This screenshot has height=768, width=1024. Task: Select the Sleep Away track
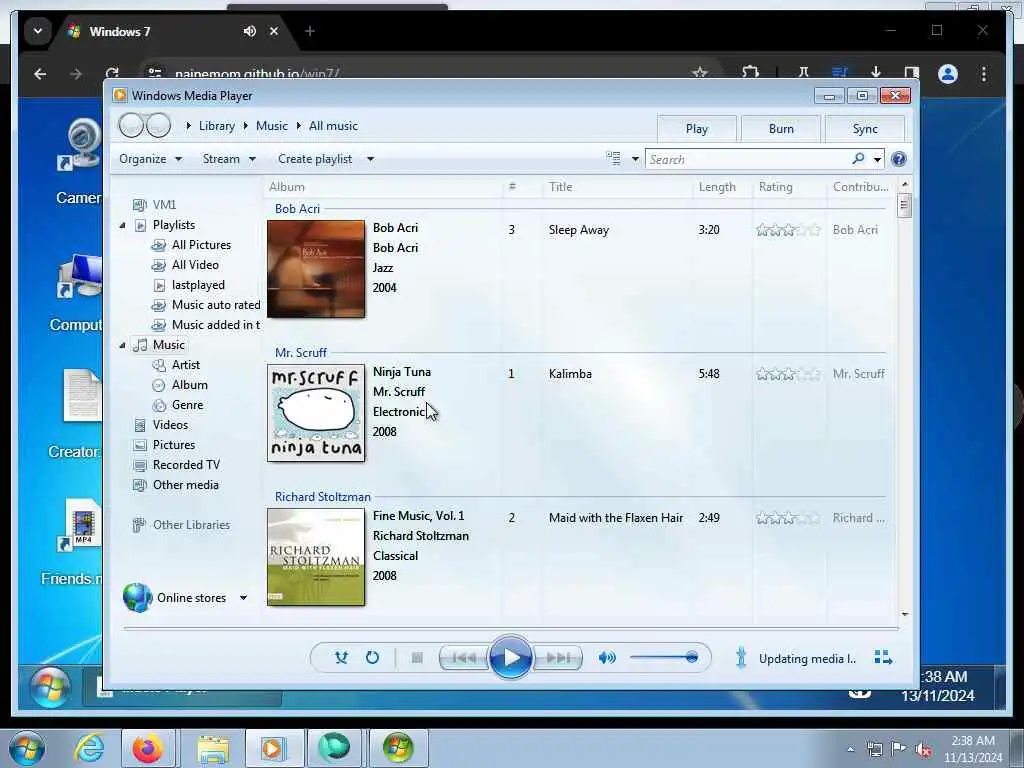579,230
